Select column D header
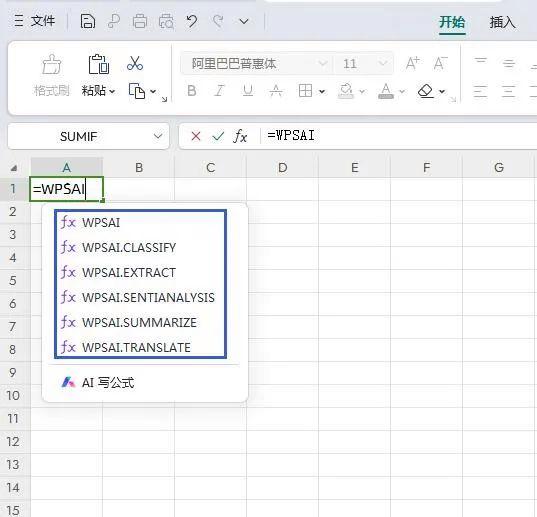The image size is (537, 517). (283, 167)
